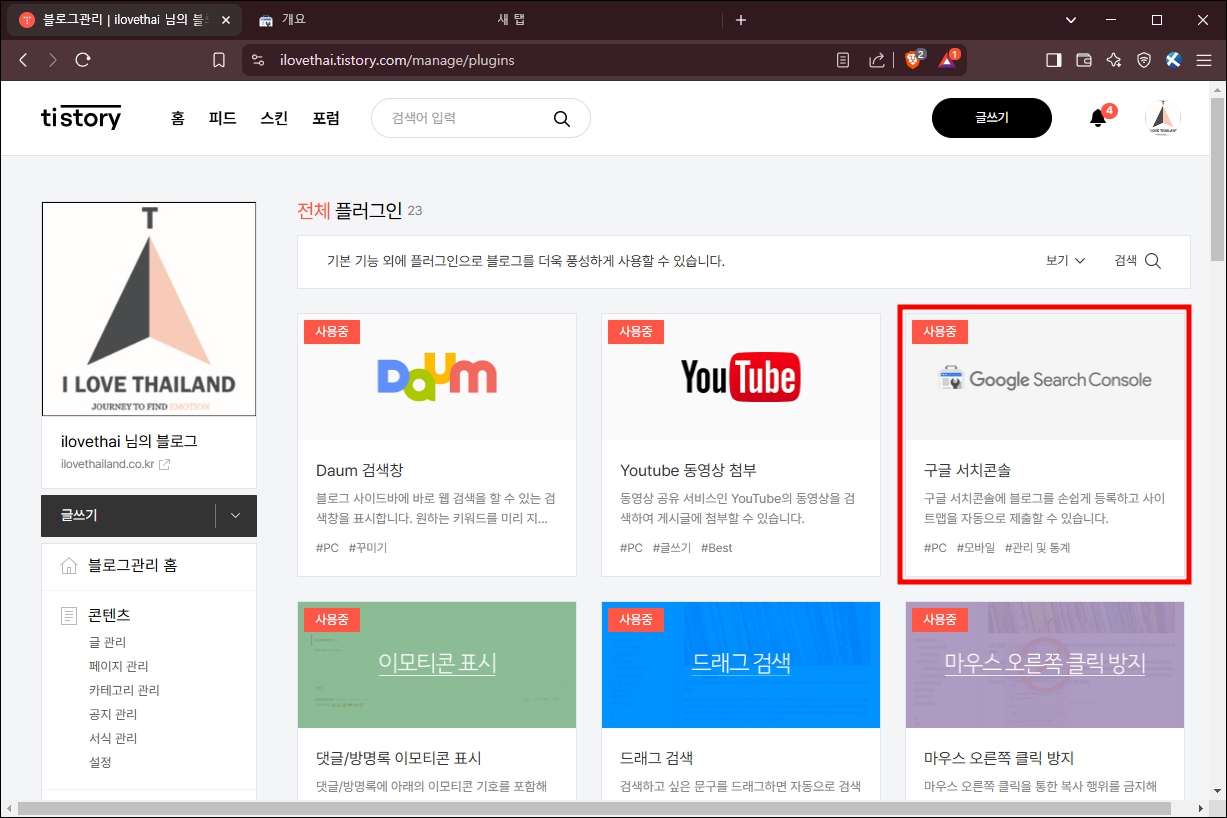Image resolution: width=1227 pixels, height=818 pixels.
Task: Reload the page with the refresh icon
Action: point(83,60)
